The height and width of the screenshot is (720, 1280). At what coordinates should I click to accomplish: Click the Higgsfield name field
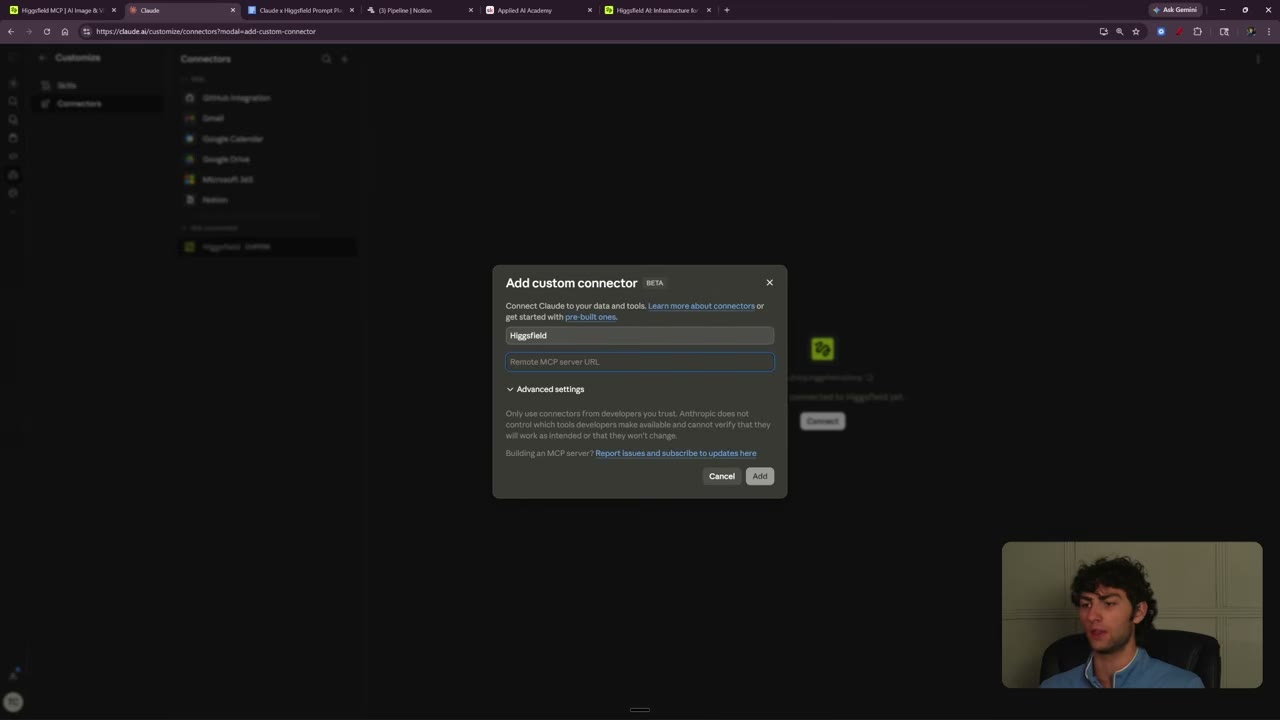(x=639, y=336)
